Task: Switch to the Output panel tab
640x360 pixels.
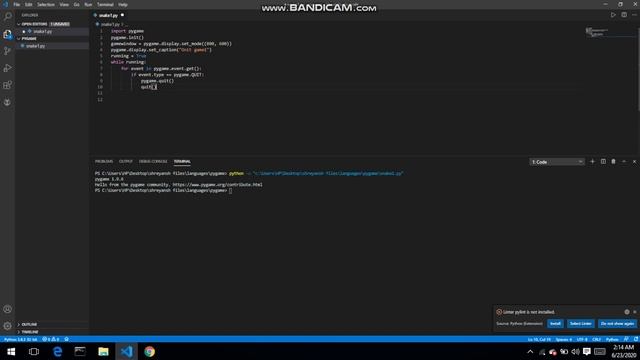Action: 126,162
